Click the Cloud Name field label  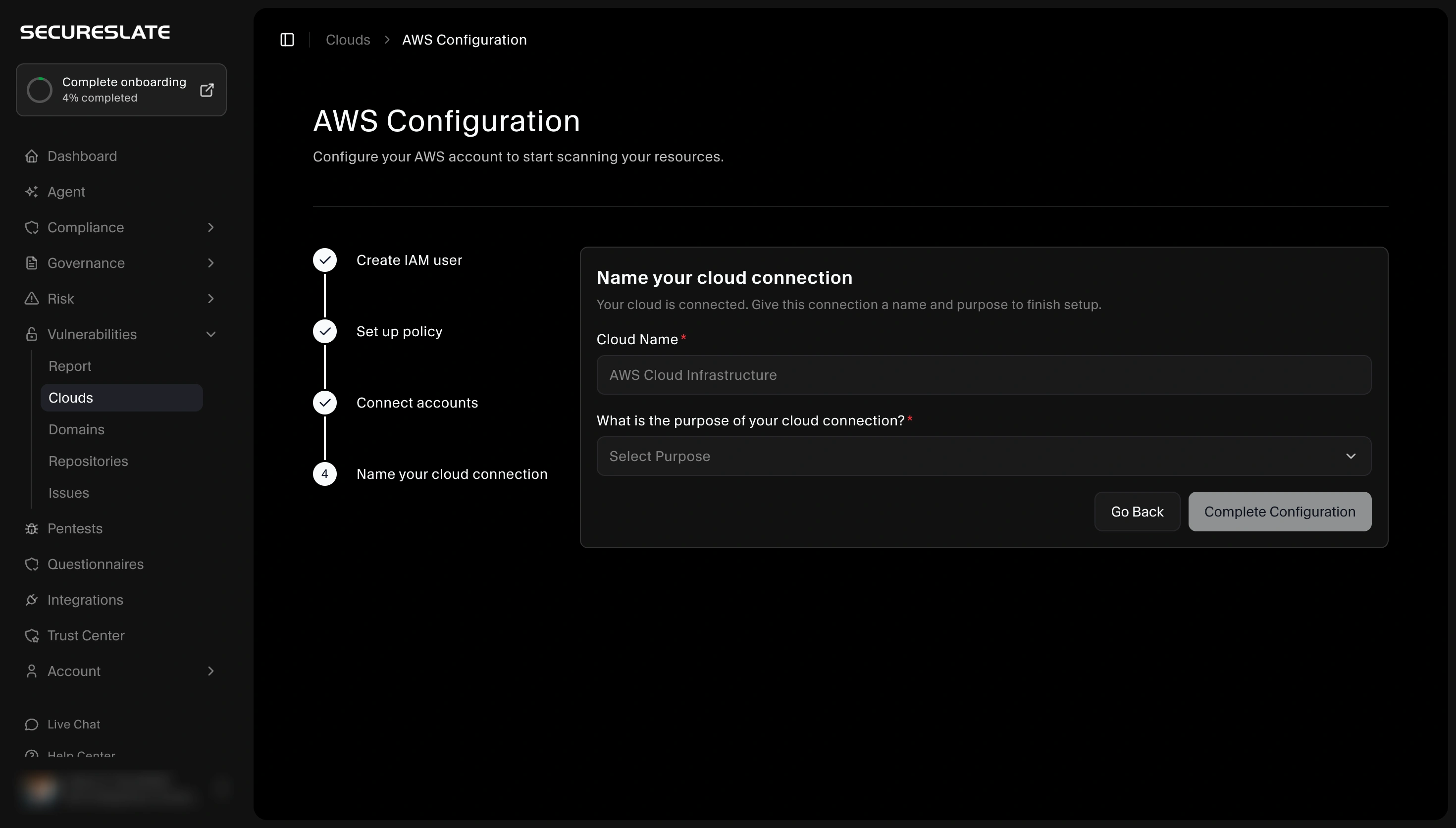tap(637, 340)
